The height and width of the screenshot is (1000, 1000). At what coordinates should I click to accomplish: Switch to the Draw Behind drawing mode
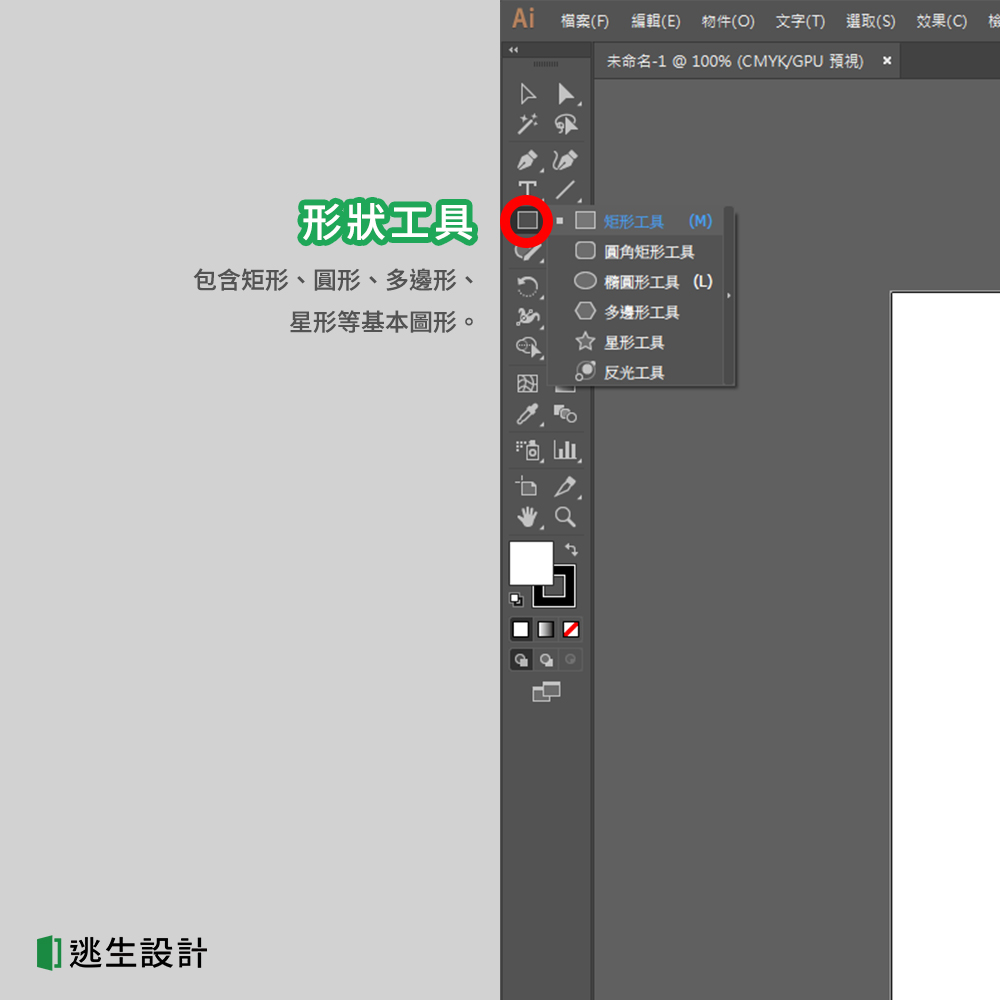point(545,659)
